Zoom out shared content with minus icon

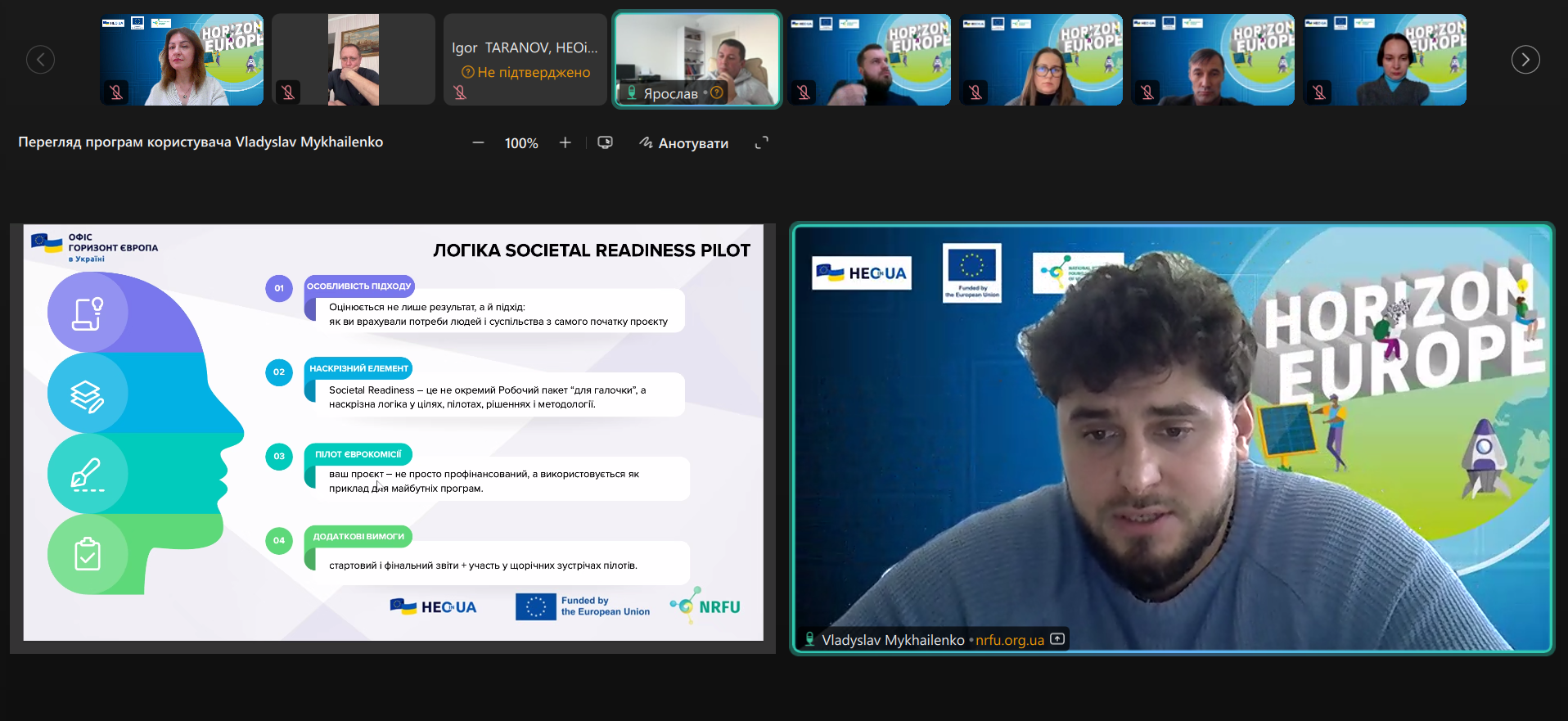(478, 142)
